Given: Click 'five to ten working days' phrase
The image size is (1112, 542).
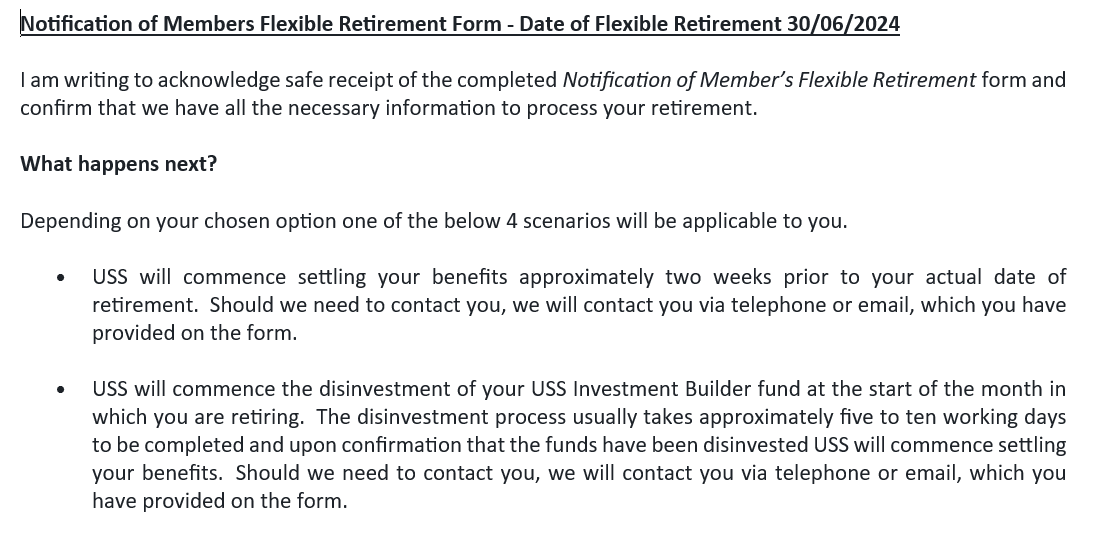Looking at the screenshot, I should click(x=952, y=417).
